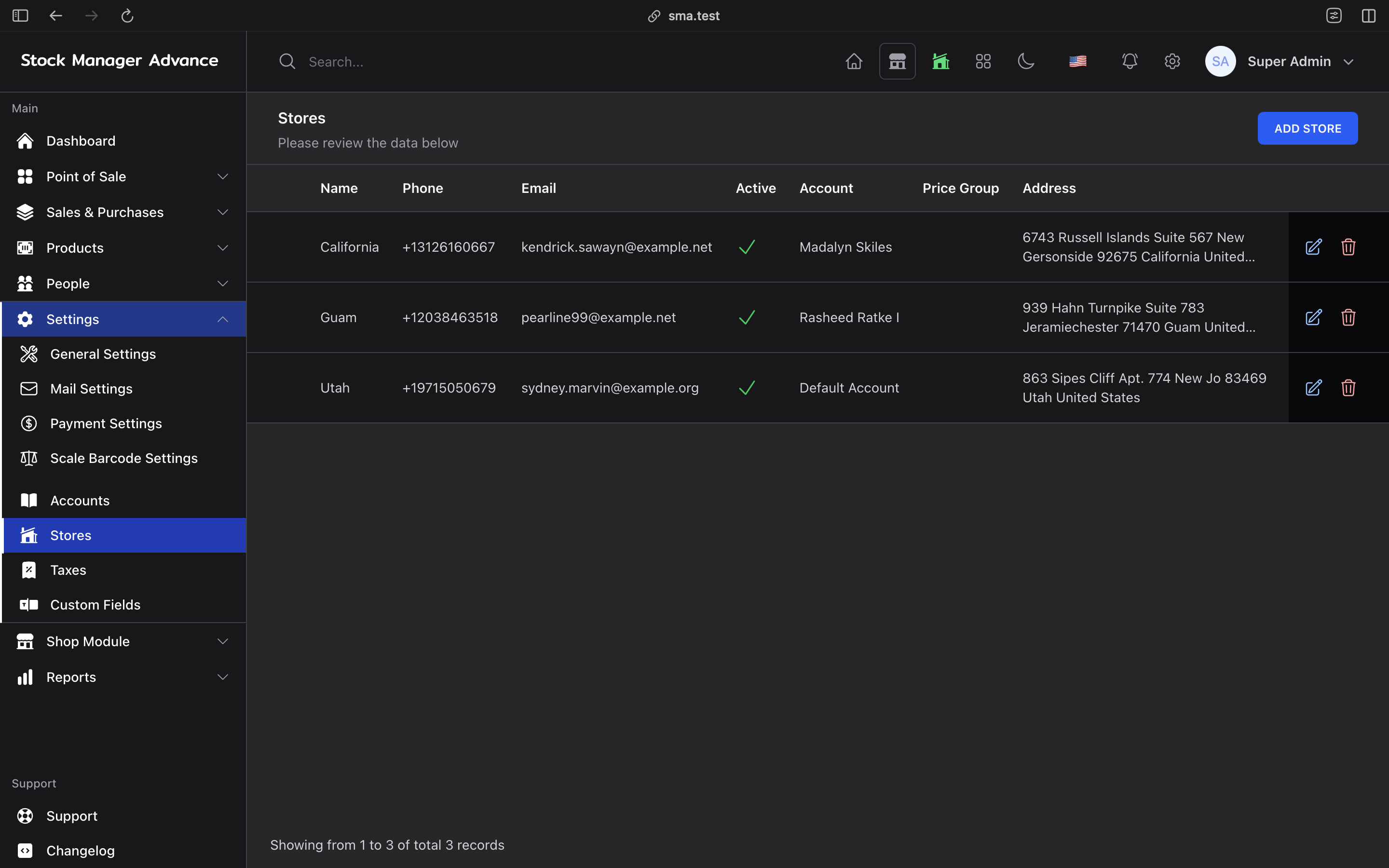Open the Support link
This screenshot has width=1389, height=868.
point(123,816)
